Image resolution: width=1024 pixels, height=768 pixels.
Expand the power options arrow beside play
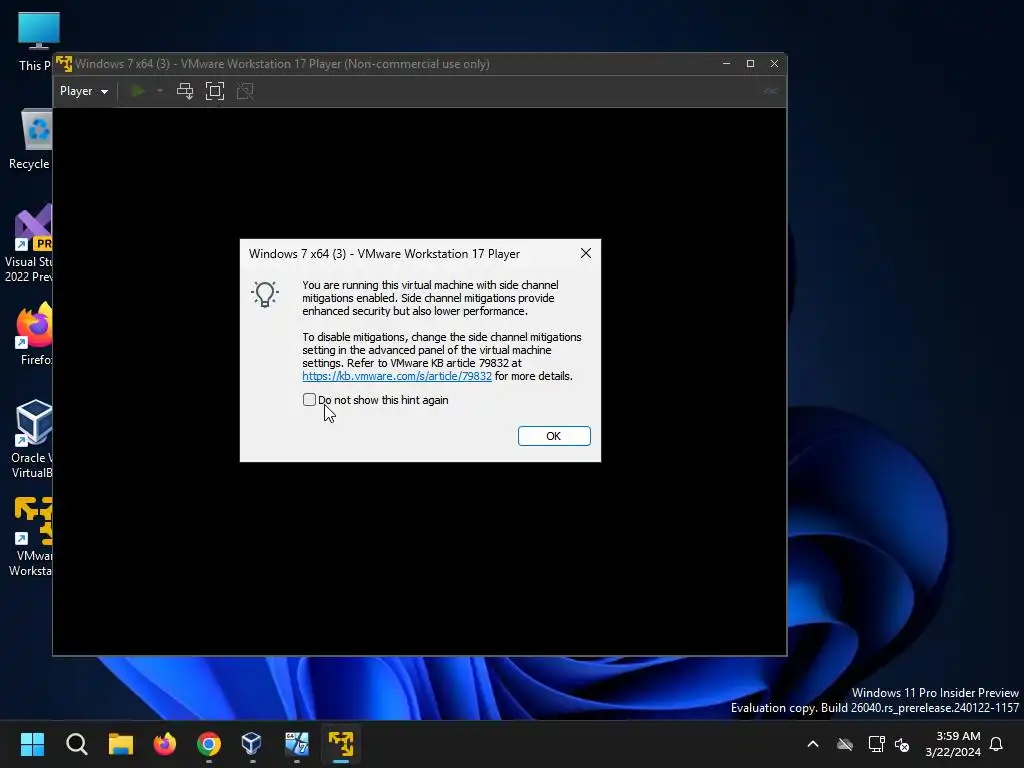point(159,91)
